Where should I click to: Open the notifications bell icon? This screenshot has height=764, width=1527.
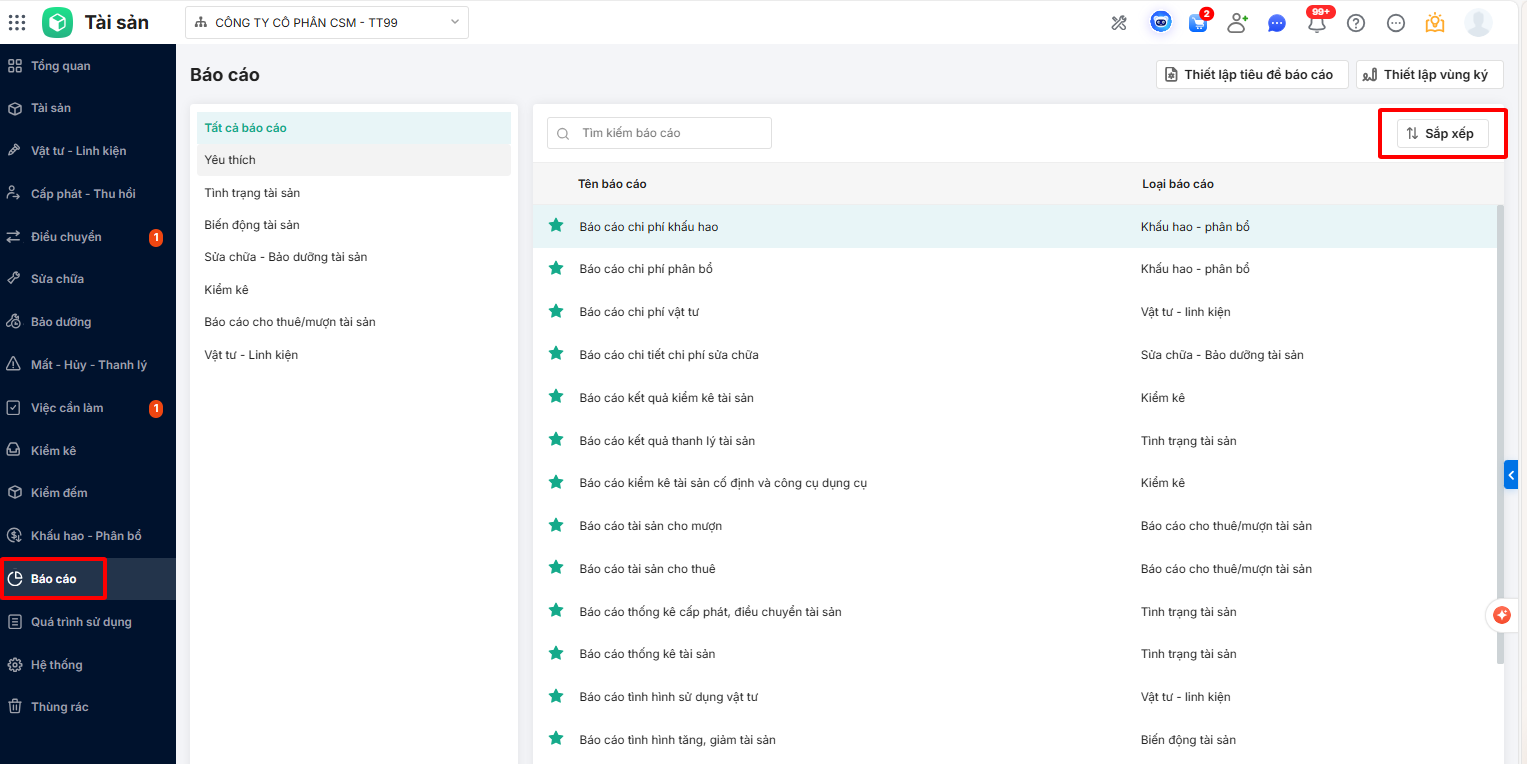pyautogui.click(x=1317, y=23)
